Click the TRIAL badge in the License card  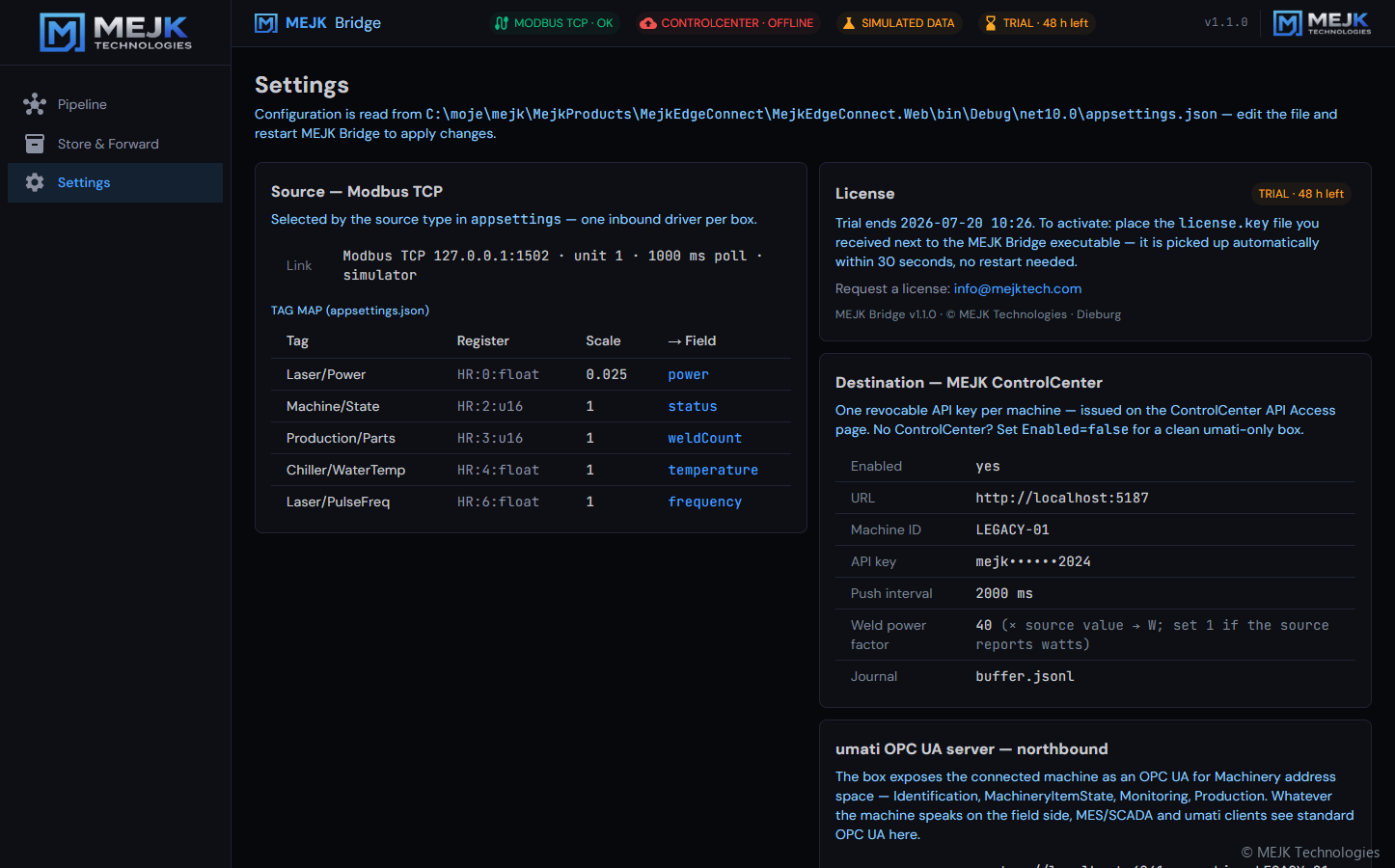point(1300,194)
